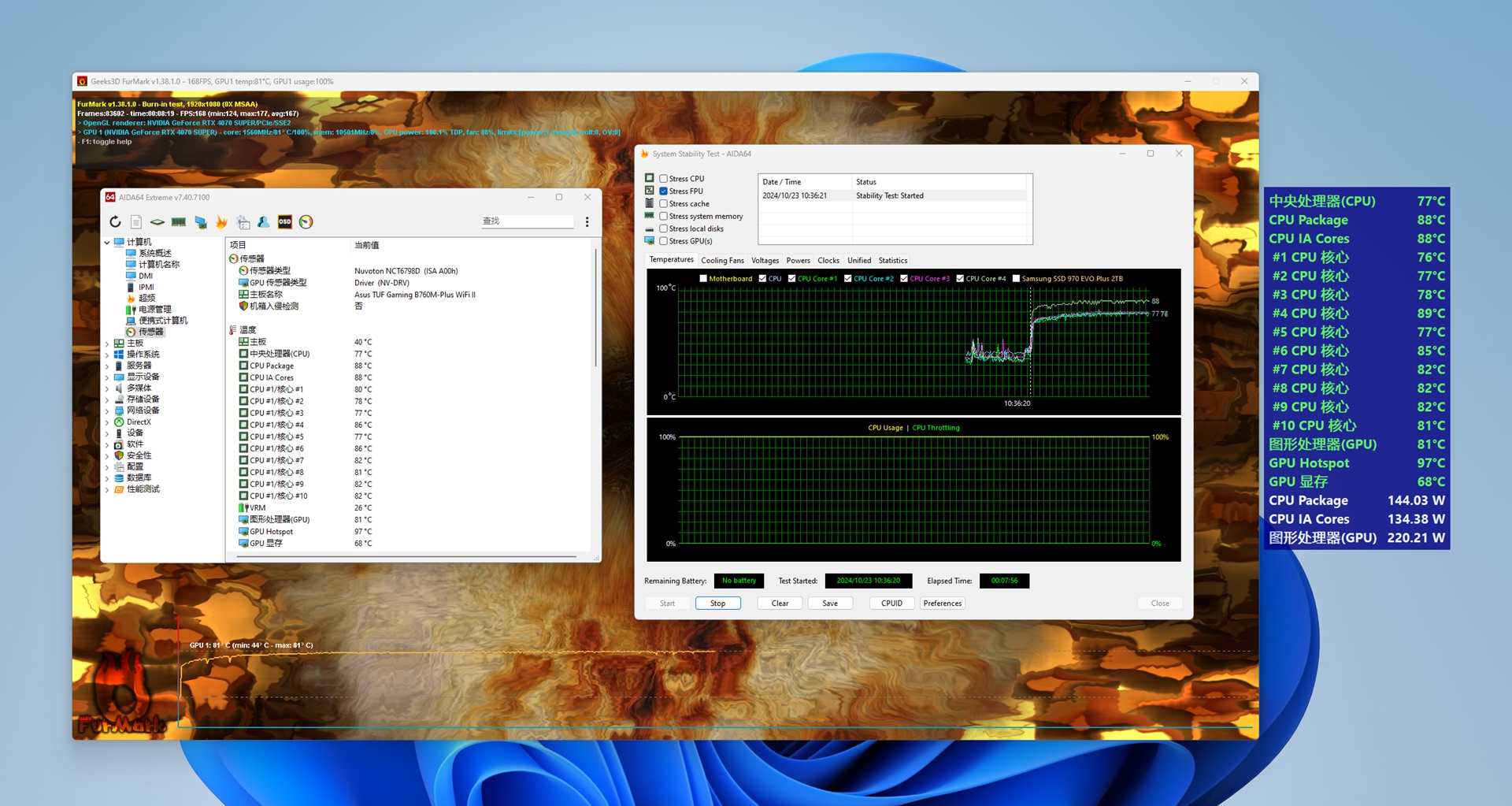Click the sensor gauge icon in toolbar
Screen dimensions: 1512x806
pyautogui.click(x=306, y=222)
